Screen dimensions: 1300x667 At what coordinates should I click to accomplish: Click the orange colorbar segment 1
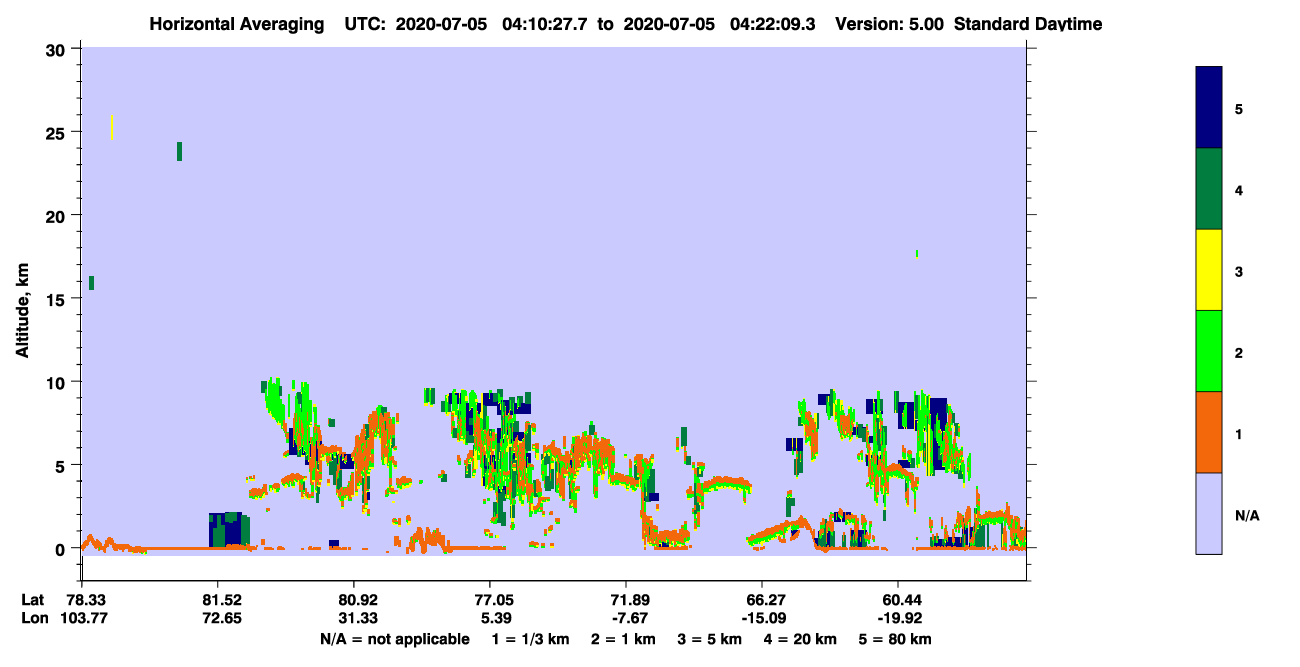click(x=1209, y=432)
